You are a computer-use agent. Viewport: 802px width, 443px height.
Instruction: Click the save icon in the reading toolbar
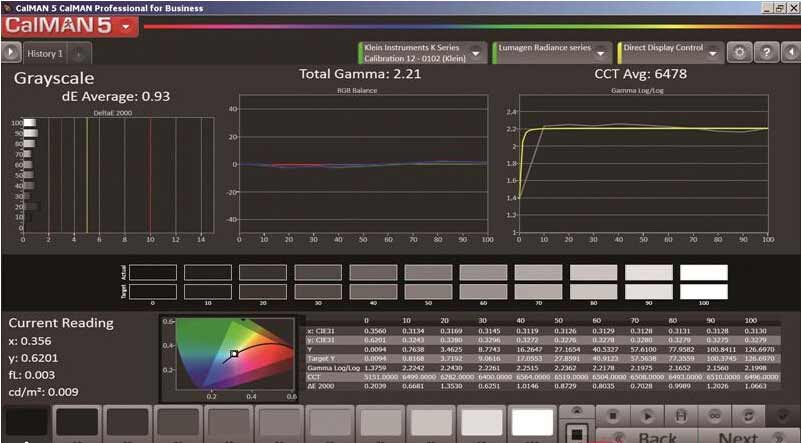point(680,414)
